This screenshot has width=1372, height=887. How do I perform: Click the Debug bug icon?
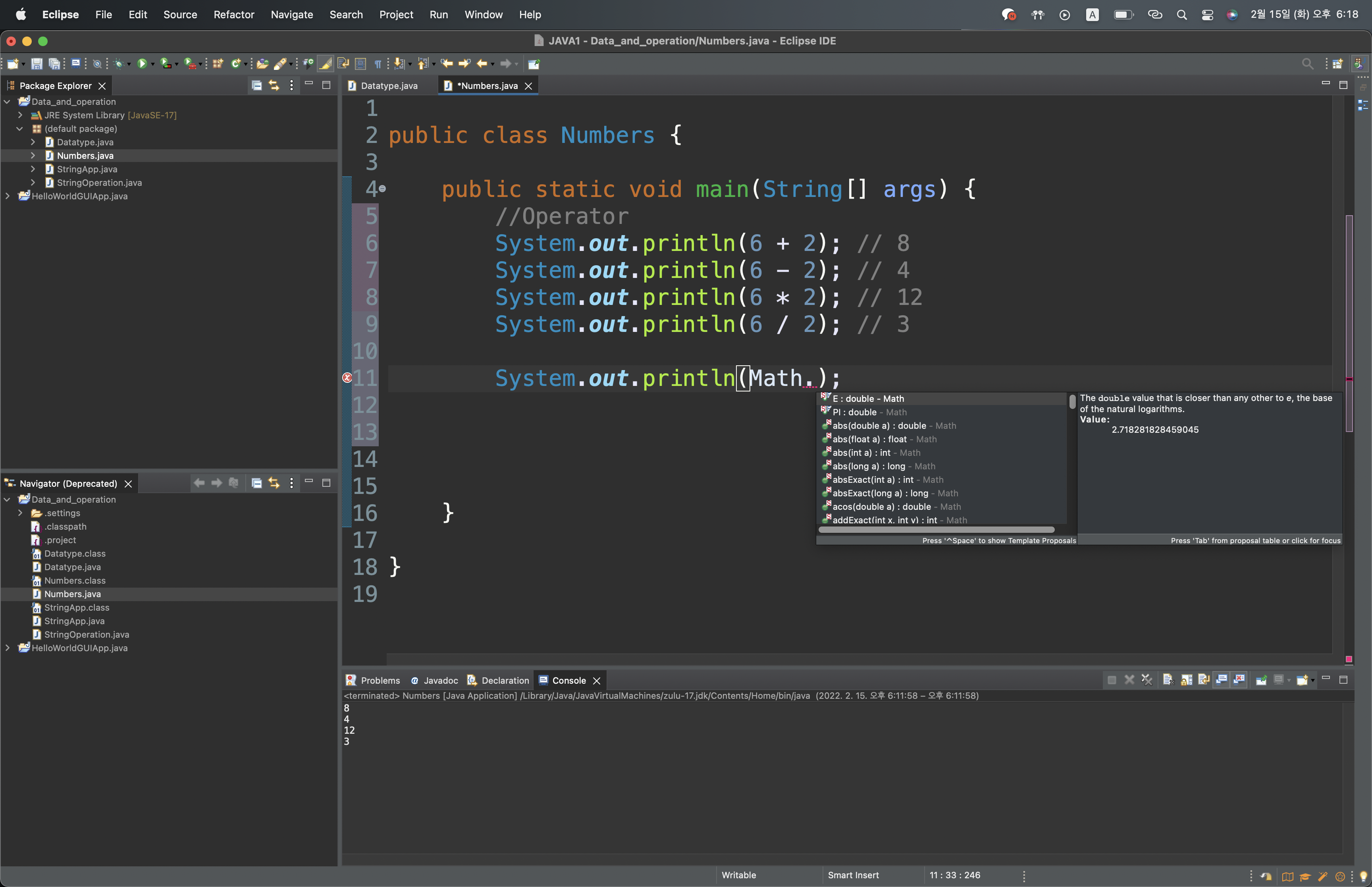coord(119,64)
